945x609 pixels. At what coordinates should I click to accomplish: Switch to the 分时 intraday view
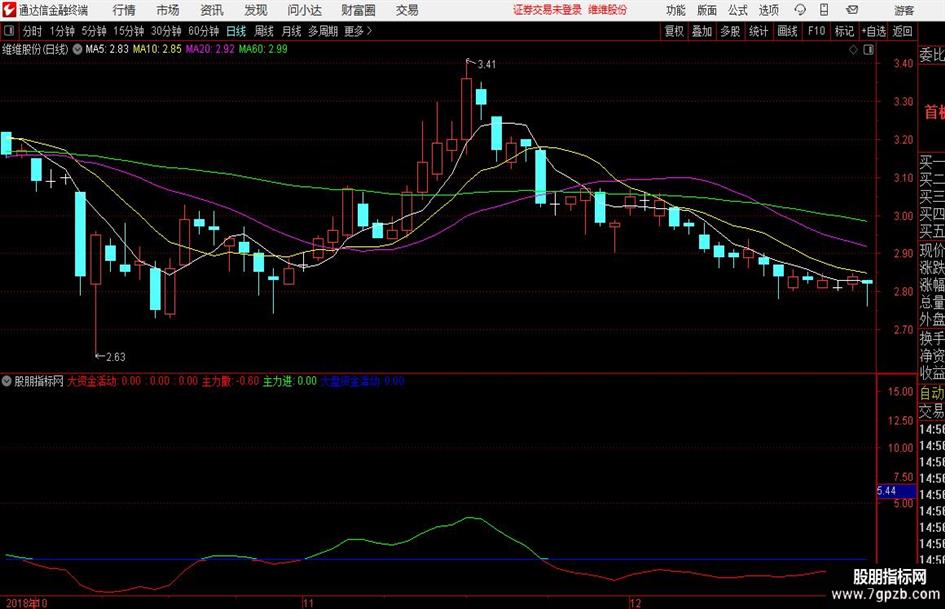click(x=33, y=31)
